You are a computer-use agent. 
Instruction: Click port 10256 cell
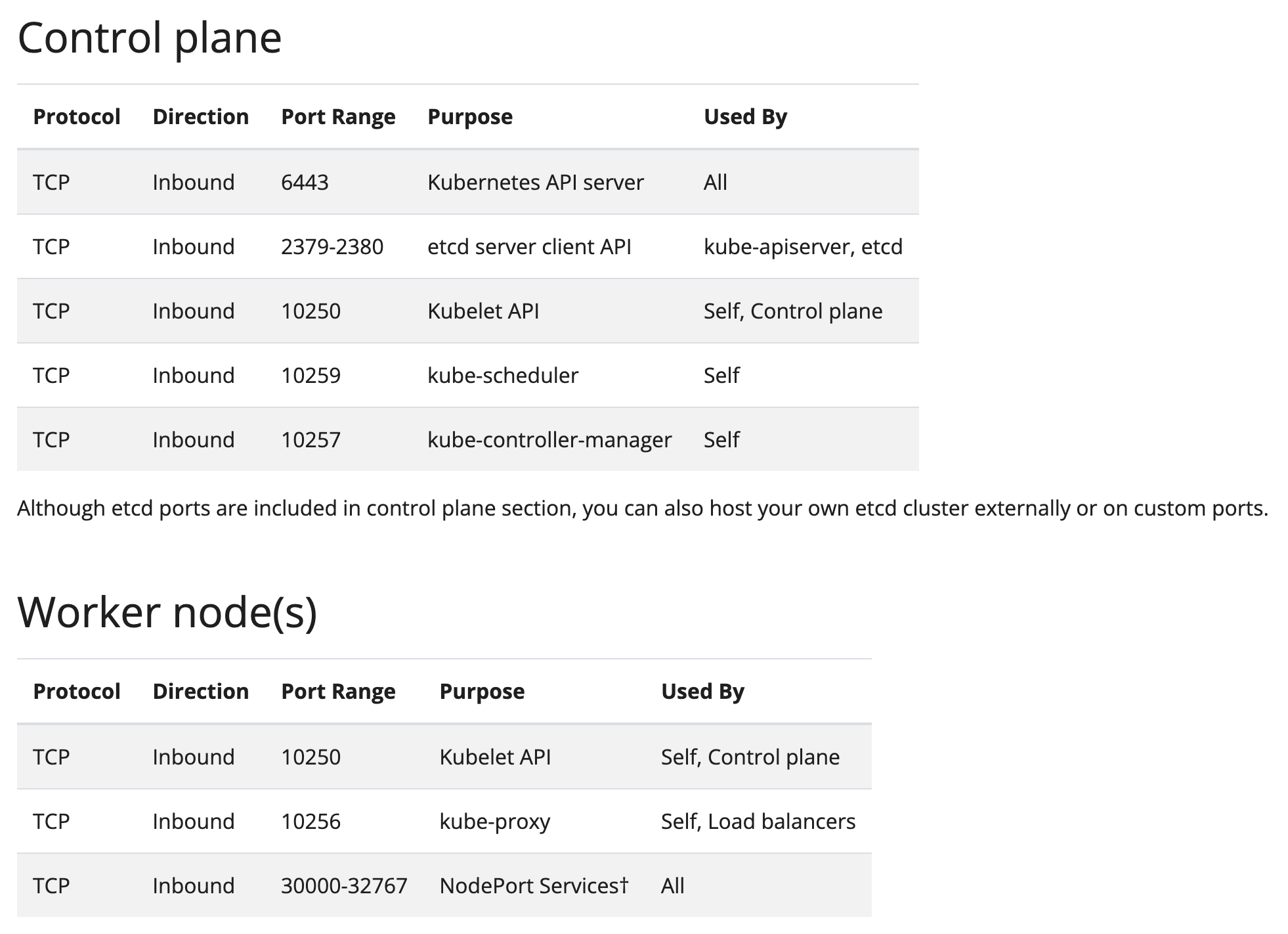(x=311, y=821)
